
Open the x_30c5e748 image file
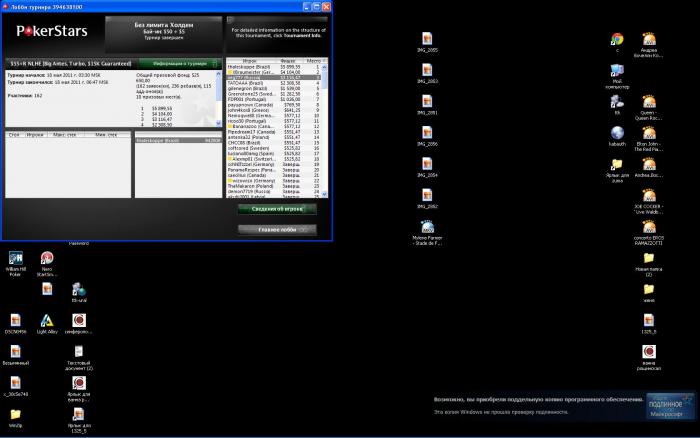coord(16,383)
